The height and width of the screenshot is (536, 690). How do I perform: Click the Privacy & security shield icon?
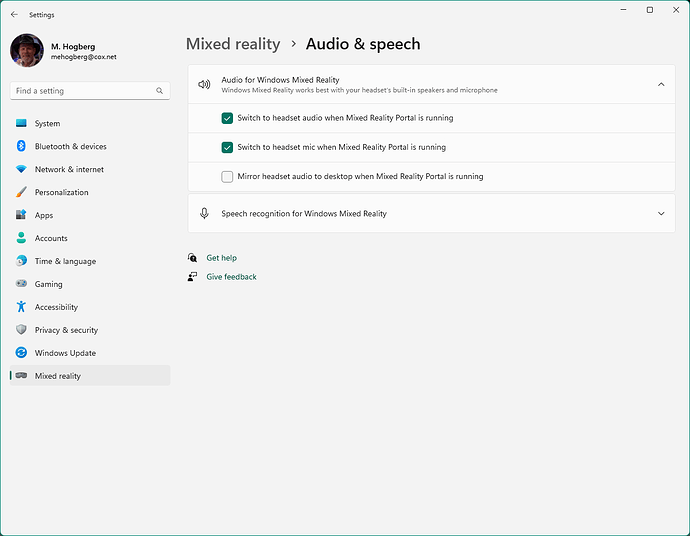coord(21,330)
